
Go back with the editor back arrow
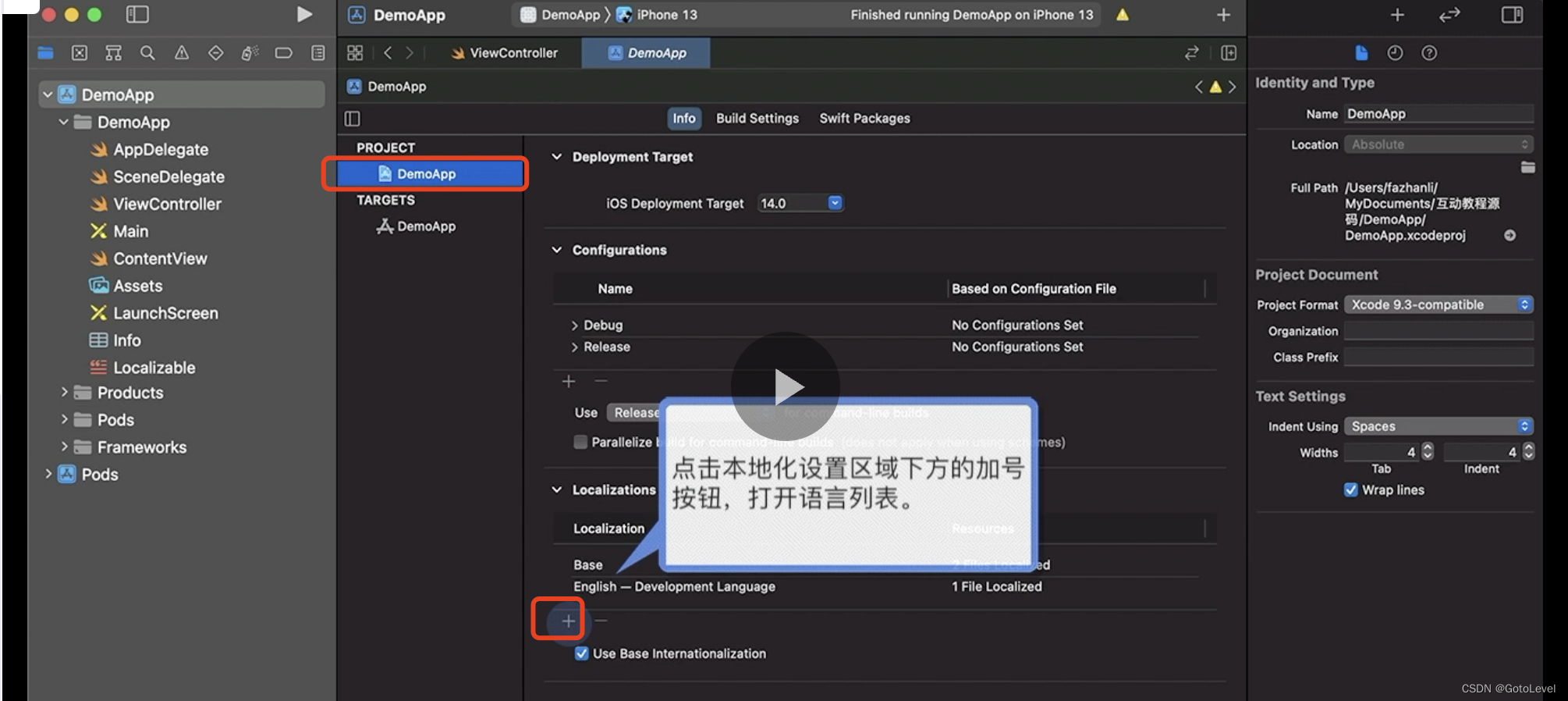click(388, 53)
